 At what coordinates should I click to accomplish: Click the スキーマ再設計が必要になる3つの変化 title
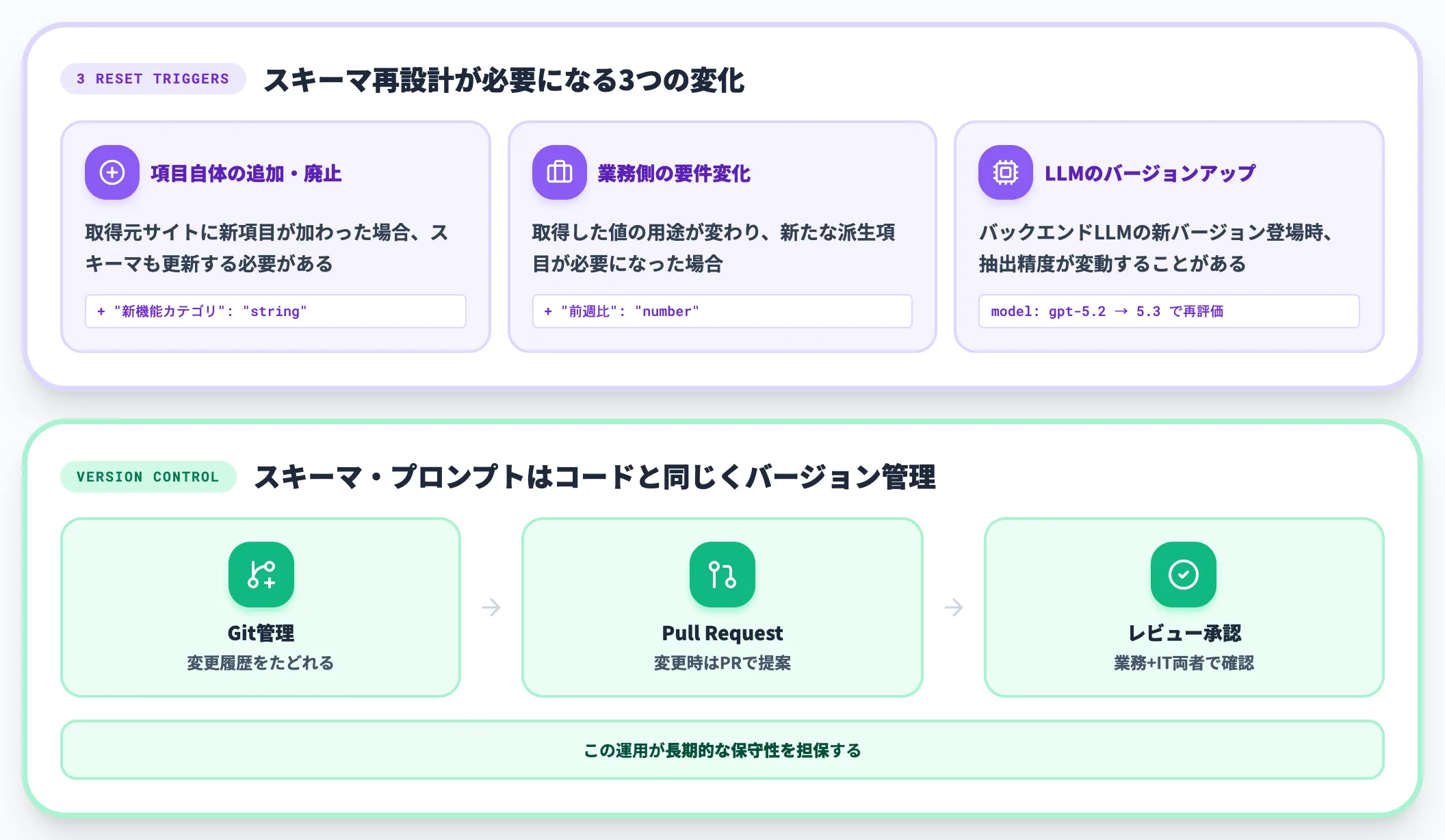(x=504, y=80)
